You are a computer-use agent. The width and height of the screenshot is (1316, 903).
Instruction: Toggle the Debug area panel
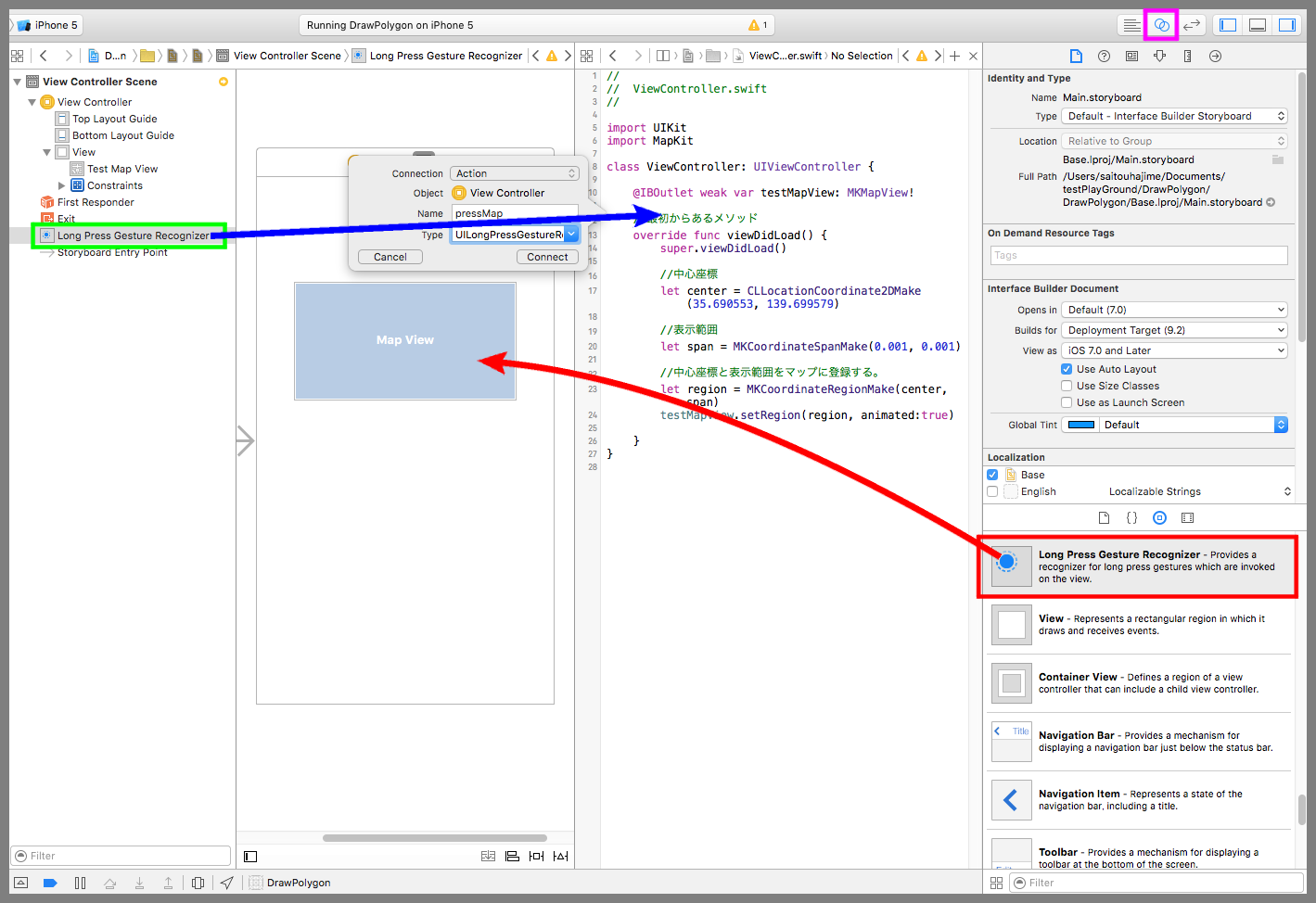(1258, 25)
